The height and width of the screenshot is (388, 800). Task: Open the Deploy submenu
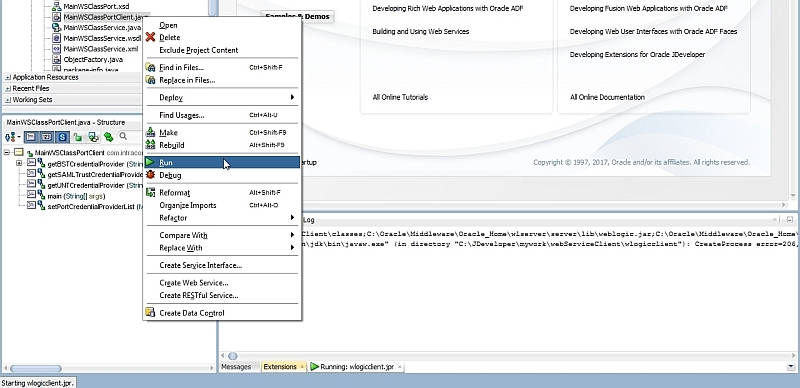tap(222, 98)
